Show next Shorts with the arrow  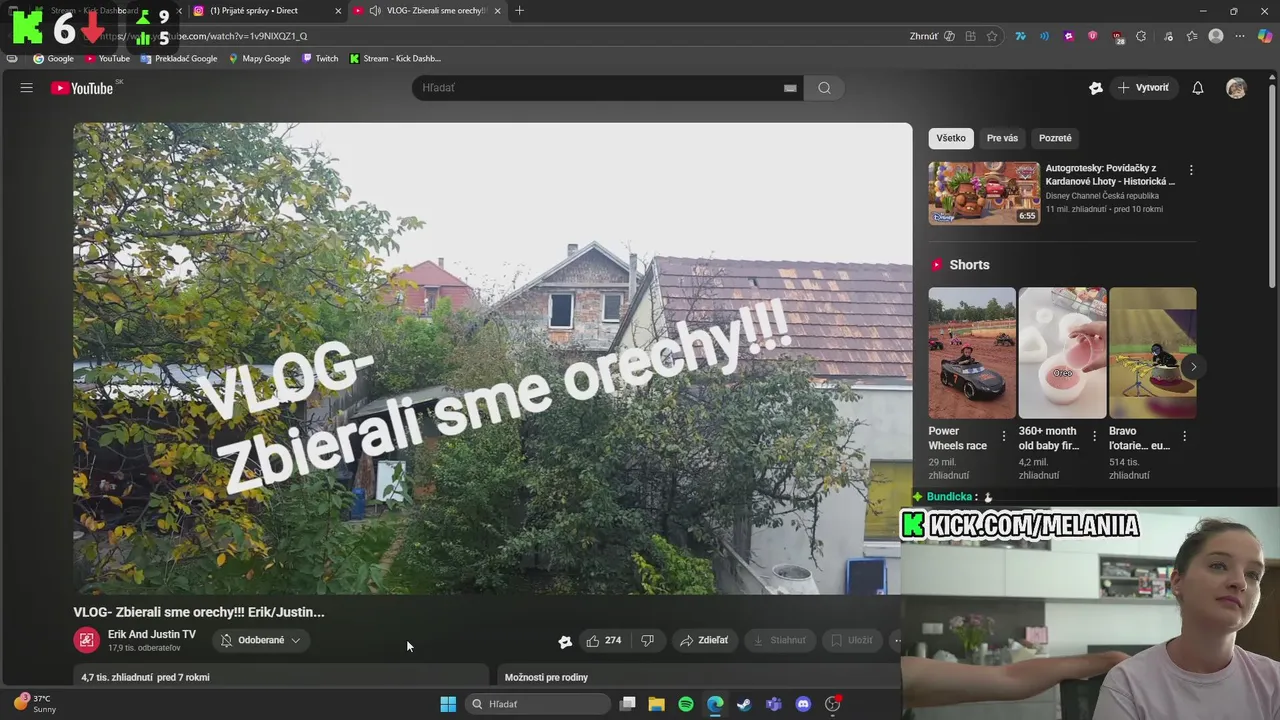point(1193,366)
